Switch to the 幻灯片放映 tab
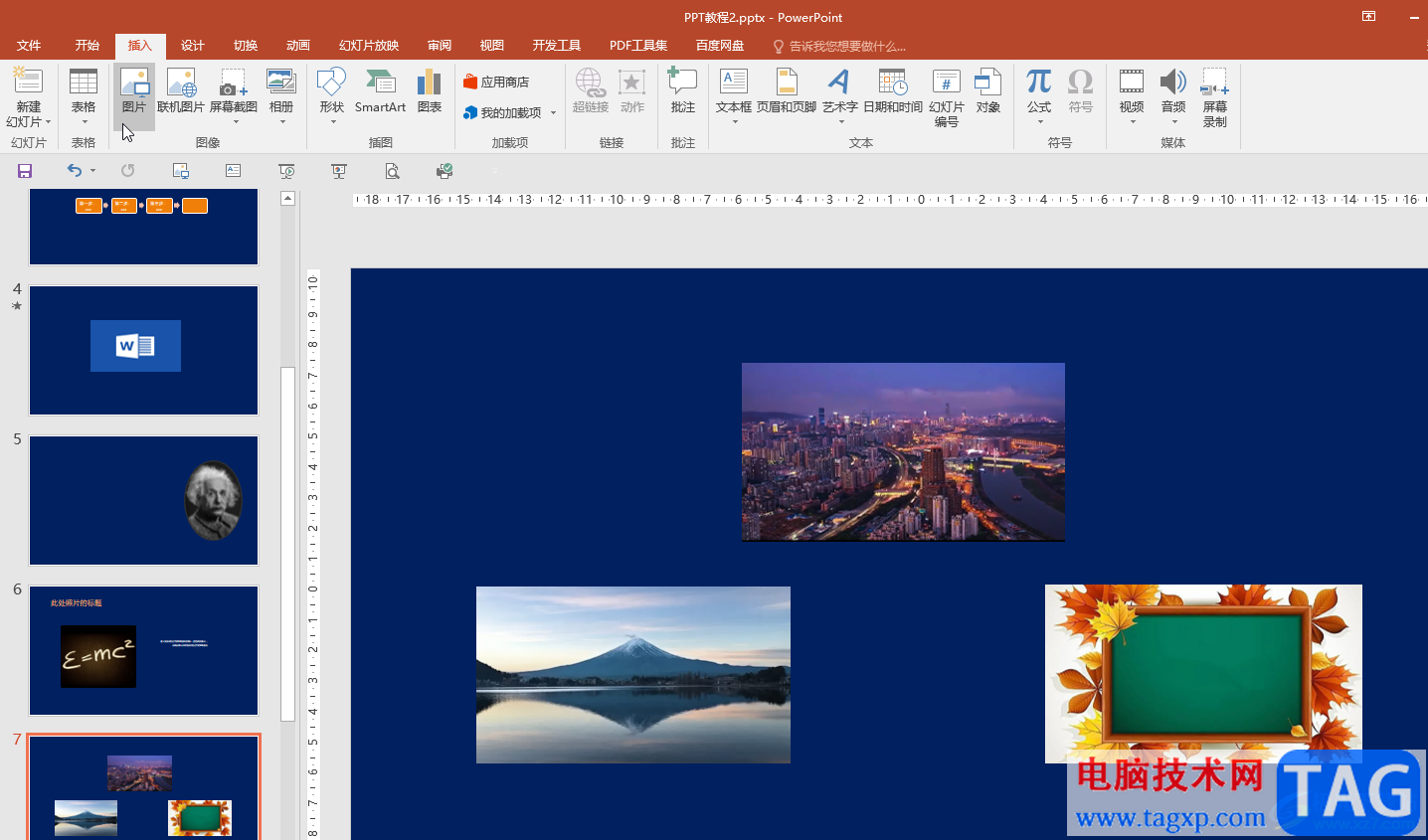Viewport: 1428px width, 840px height. click(x=369, y=46)
